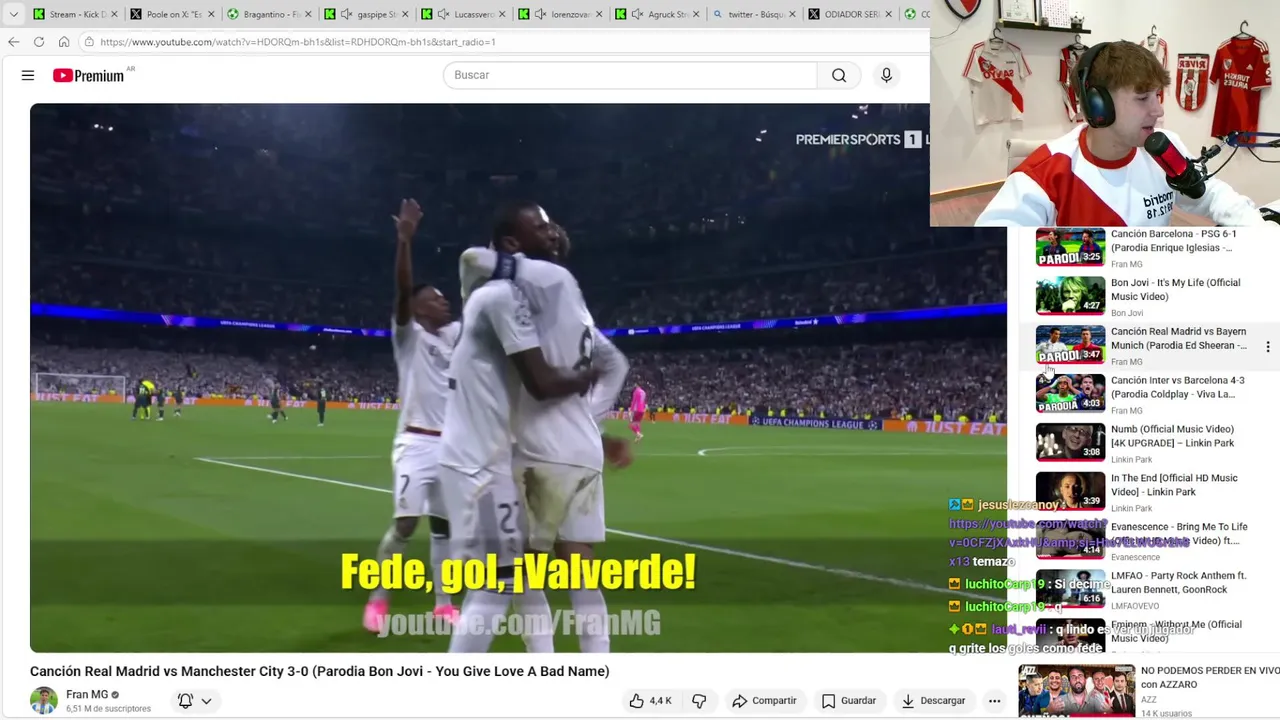Open more actions three-dot menu under video

point(994,701)
